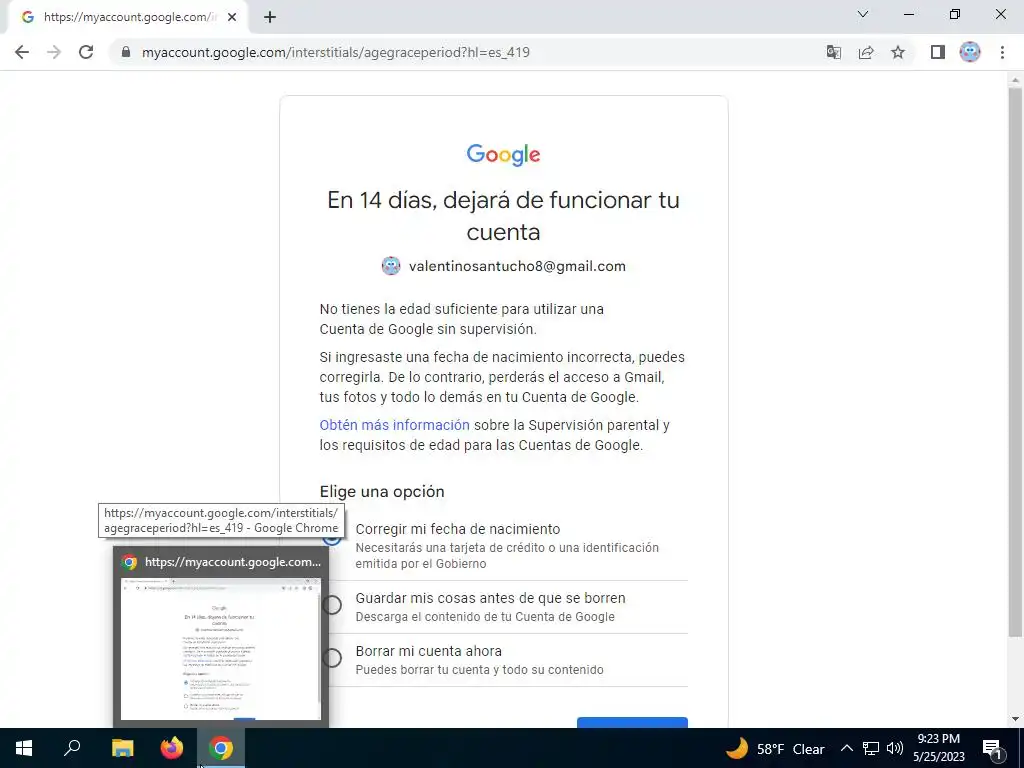Click the browser forward arrow
This screenshot has width=1024, height=768.
click(x=54, y=52)
